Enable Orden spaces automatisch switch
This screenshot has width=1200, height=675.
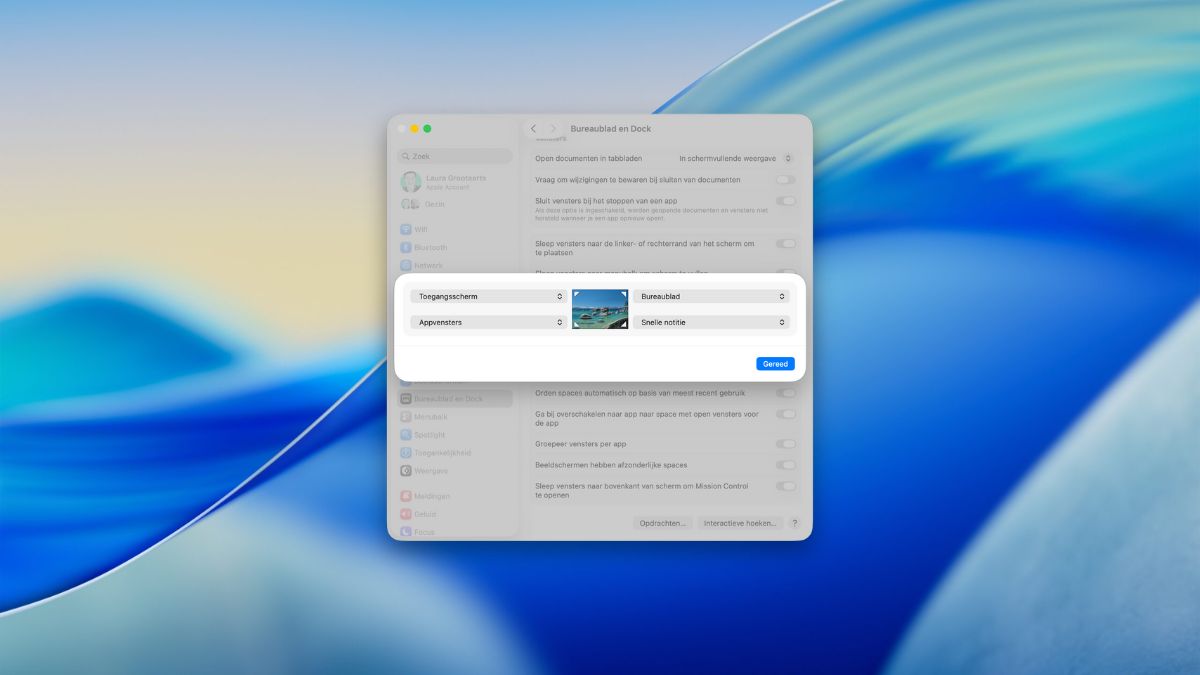pyautogui.click(x=785, y=393)
